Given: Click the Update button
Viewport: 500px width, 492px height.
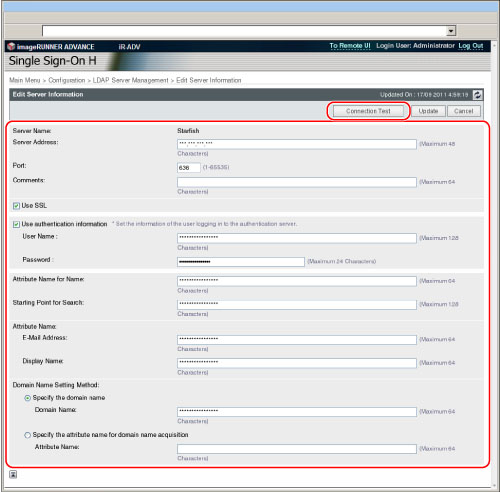Looking at the screenshot, I should coord(428,111).
